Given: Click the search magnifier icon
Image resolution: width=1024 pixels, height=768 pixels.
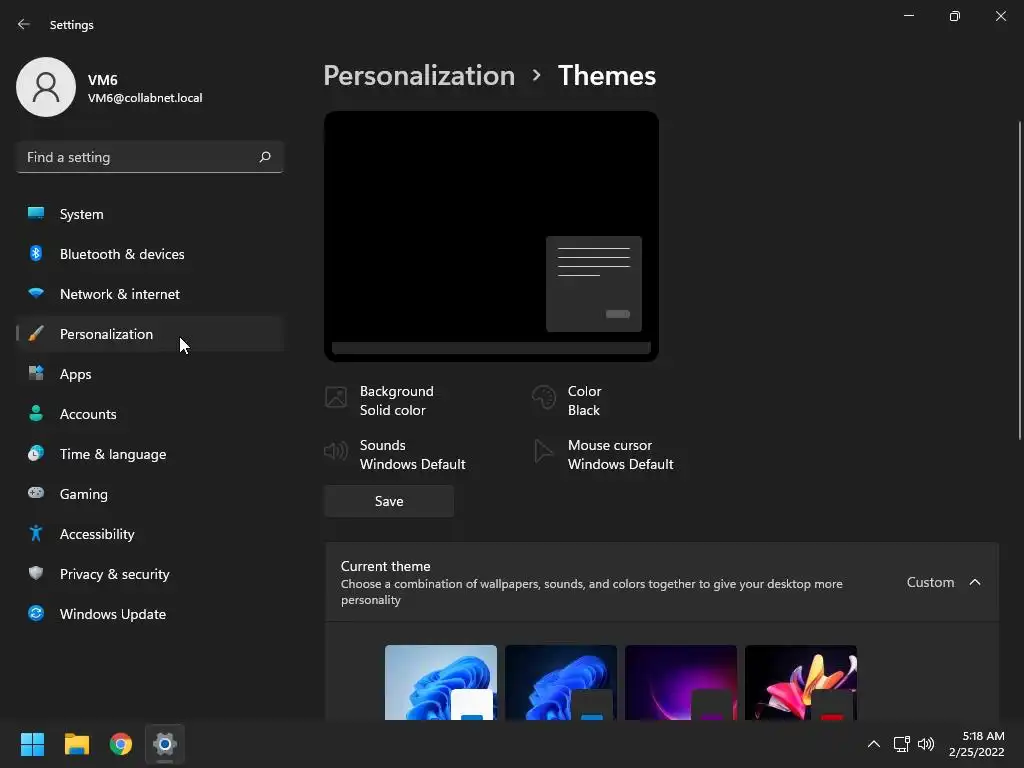Looking at the screenshot, I should (x=264, y=157).
